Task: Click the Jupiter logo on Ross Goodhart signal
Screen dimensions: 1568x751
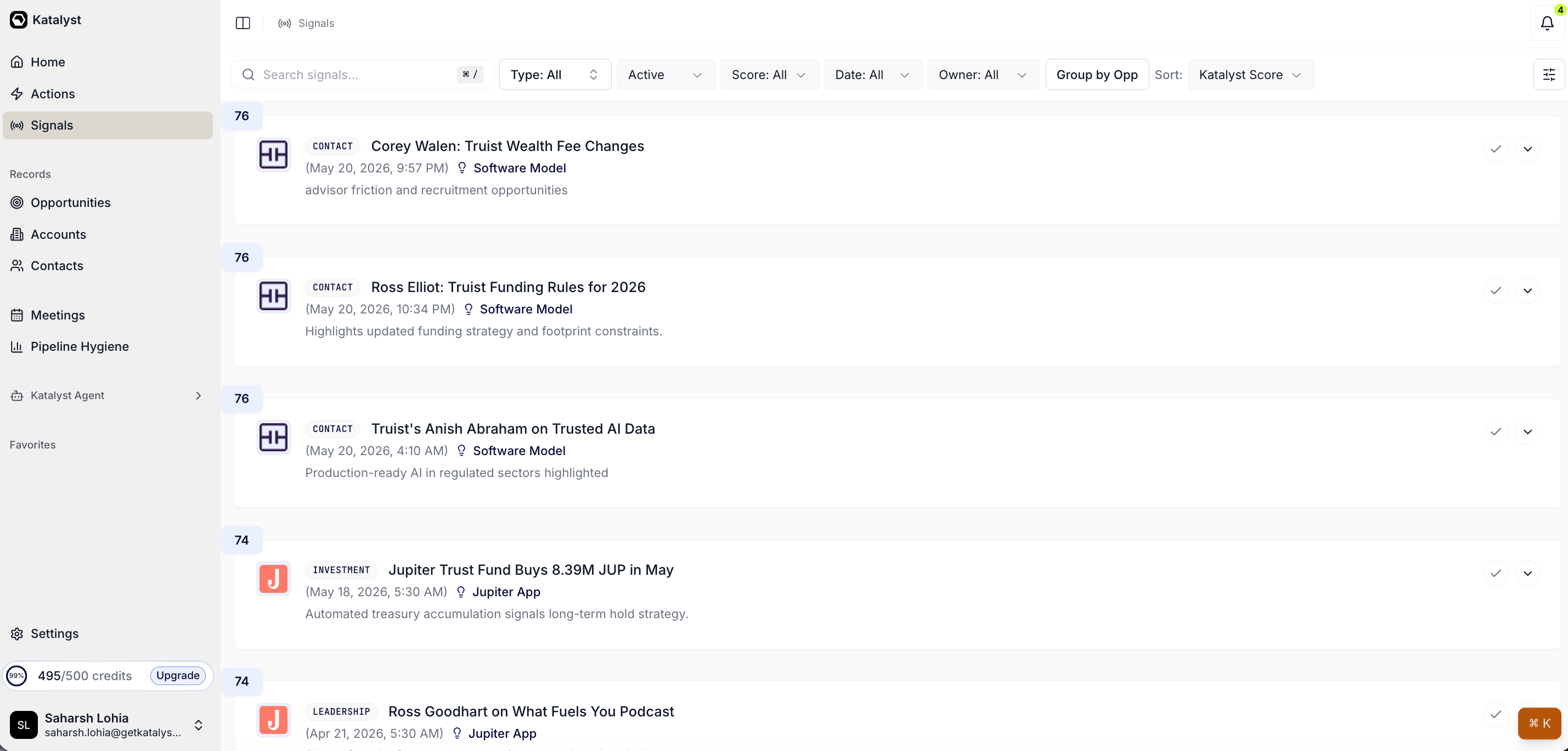Action: [x=273, y=720]
